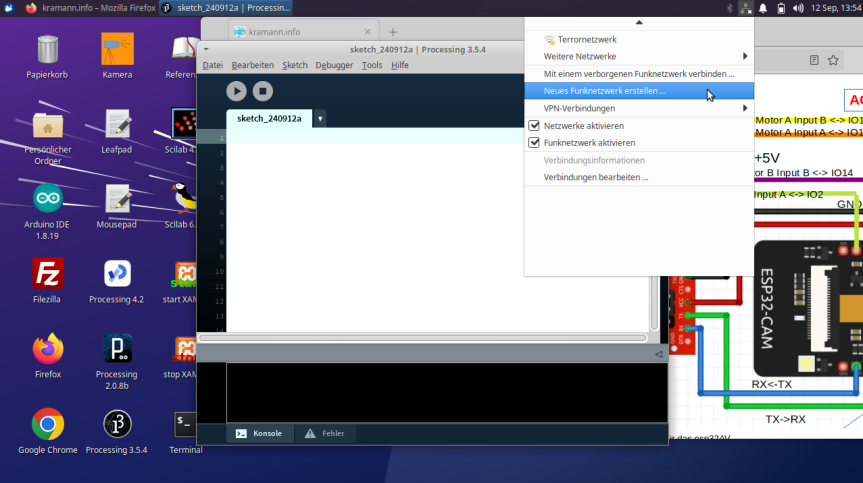This screenshot has width=863, height=483.
Task: Switch to the Fehler tab
Action: point(325,433)
